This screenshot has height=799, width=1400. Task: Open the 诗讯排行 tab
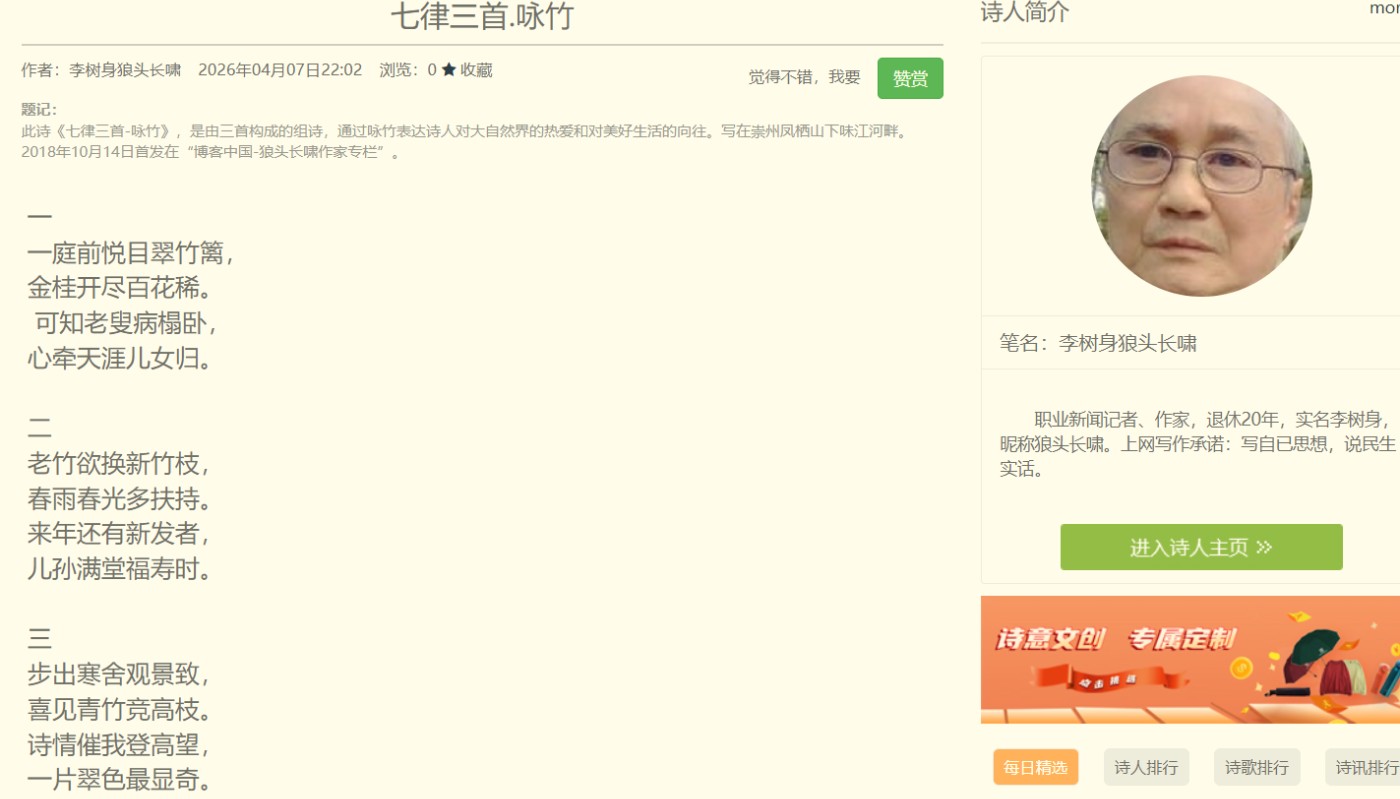(x=1365, y=767)
